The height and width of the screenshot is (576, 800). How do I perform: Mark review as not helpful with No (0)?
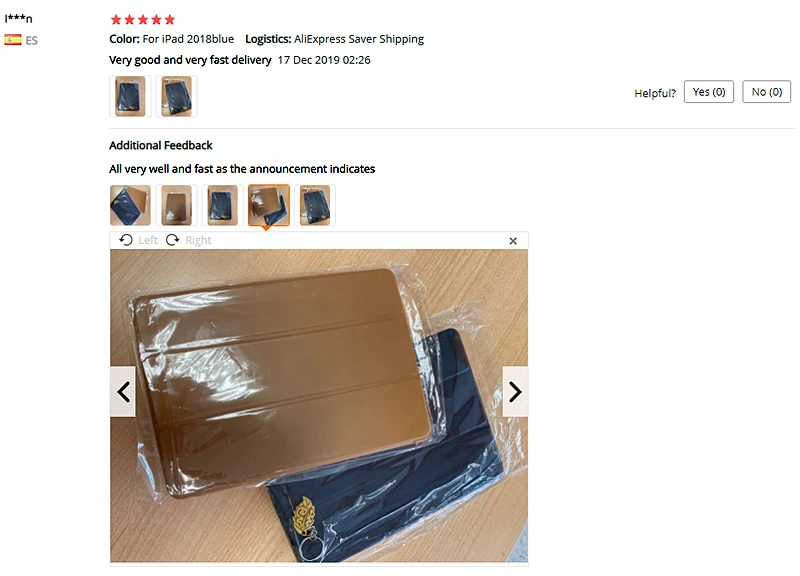pyautogui.click(x=766, y=92)
